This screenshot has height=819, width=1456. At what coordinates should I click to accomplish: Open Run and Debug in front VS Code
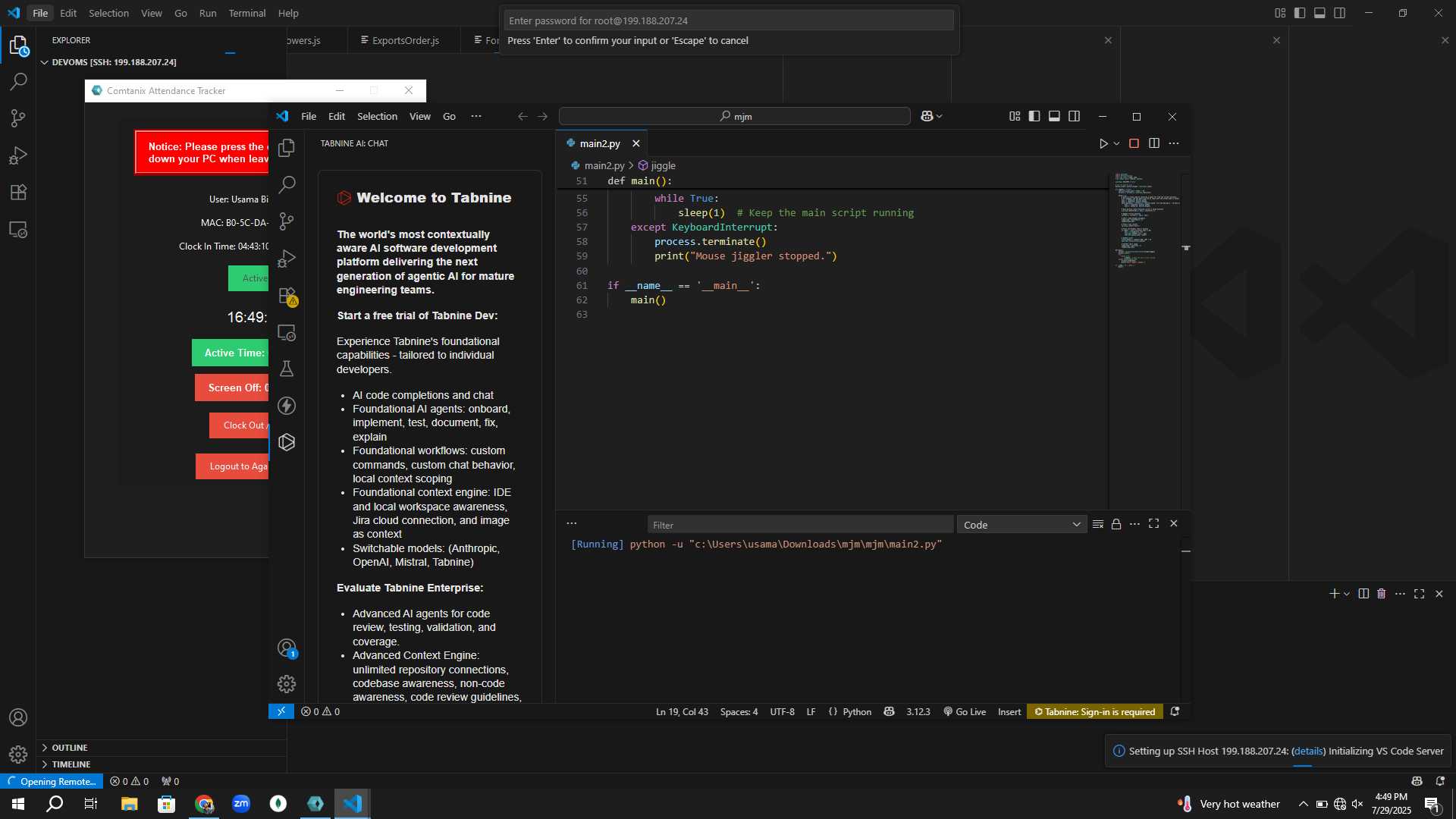(287, 259)
